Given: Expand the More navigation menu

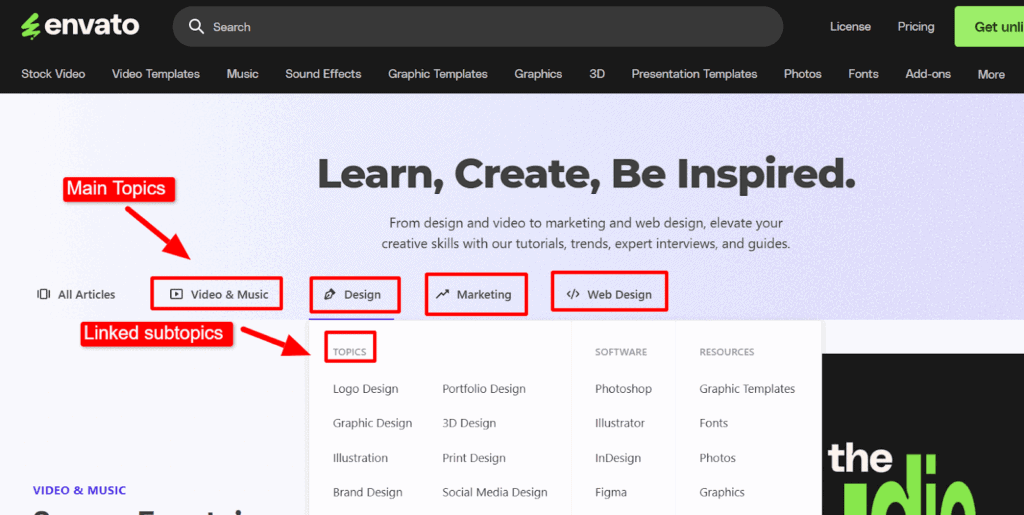Looking at the screenshot, I should [990, 74].
